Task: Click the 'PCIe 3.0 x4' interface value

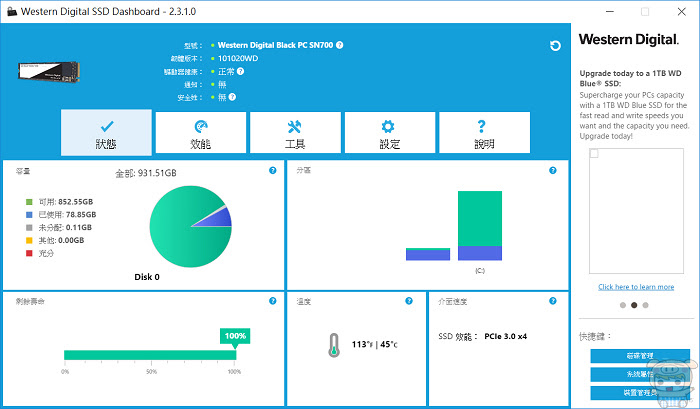Action: 505,336
